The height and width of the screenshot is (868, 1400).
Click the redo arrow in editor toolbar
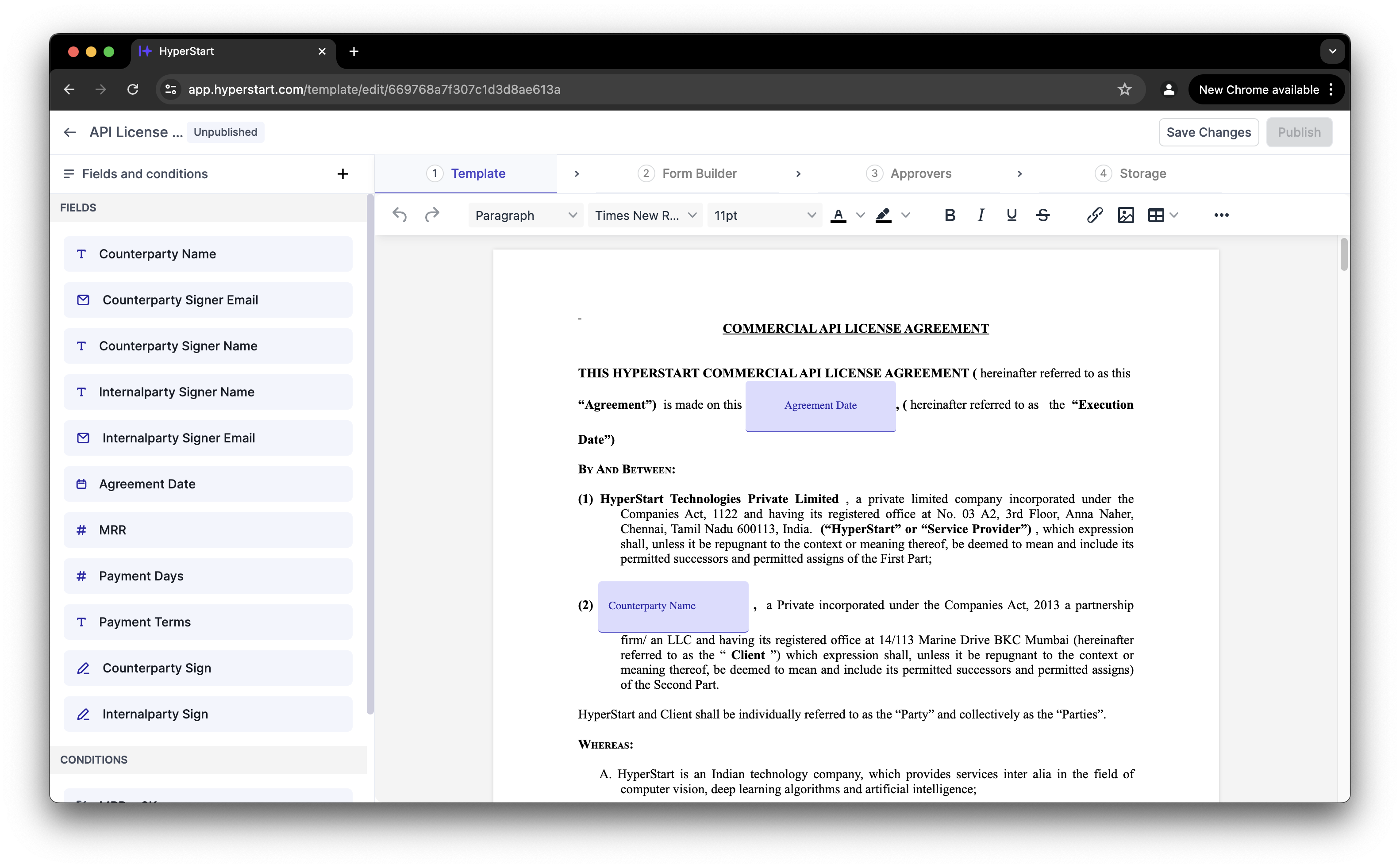pyautogui.click(x=432, y=215)
